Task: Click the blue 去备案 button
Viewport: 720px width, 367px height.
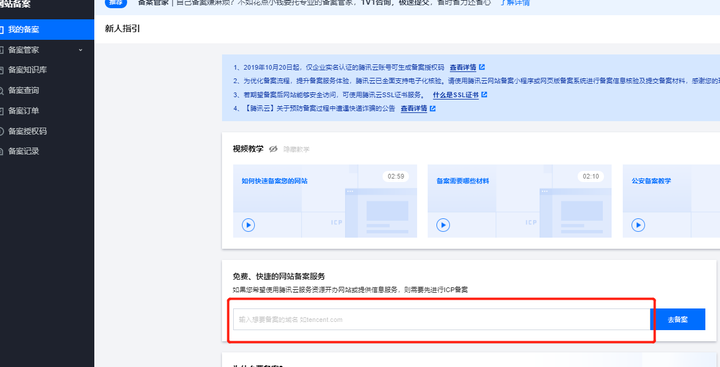Action: point(678,319)
